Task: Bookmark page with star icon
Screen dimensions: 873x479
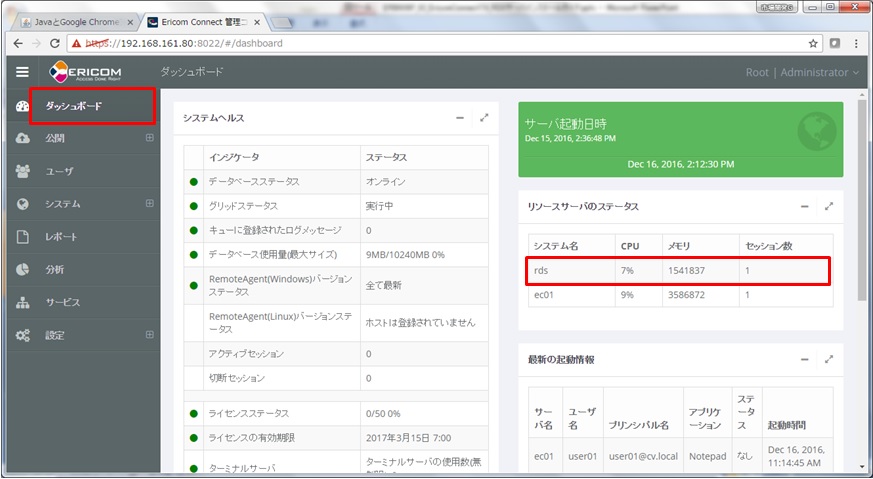Action: [813, 44]
